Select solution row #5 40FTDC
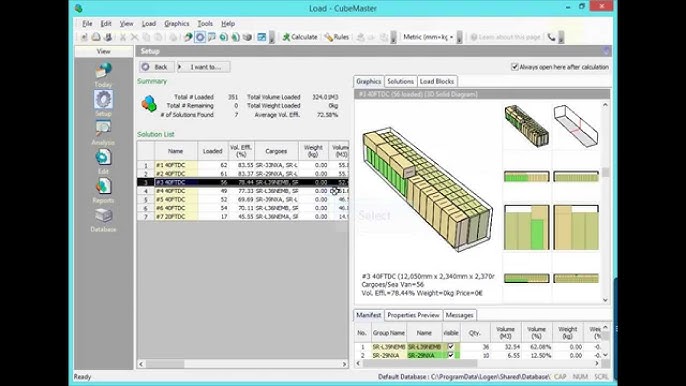This screenshot has width=686, height=386. [243, 199]
